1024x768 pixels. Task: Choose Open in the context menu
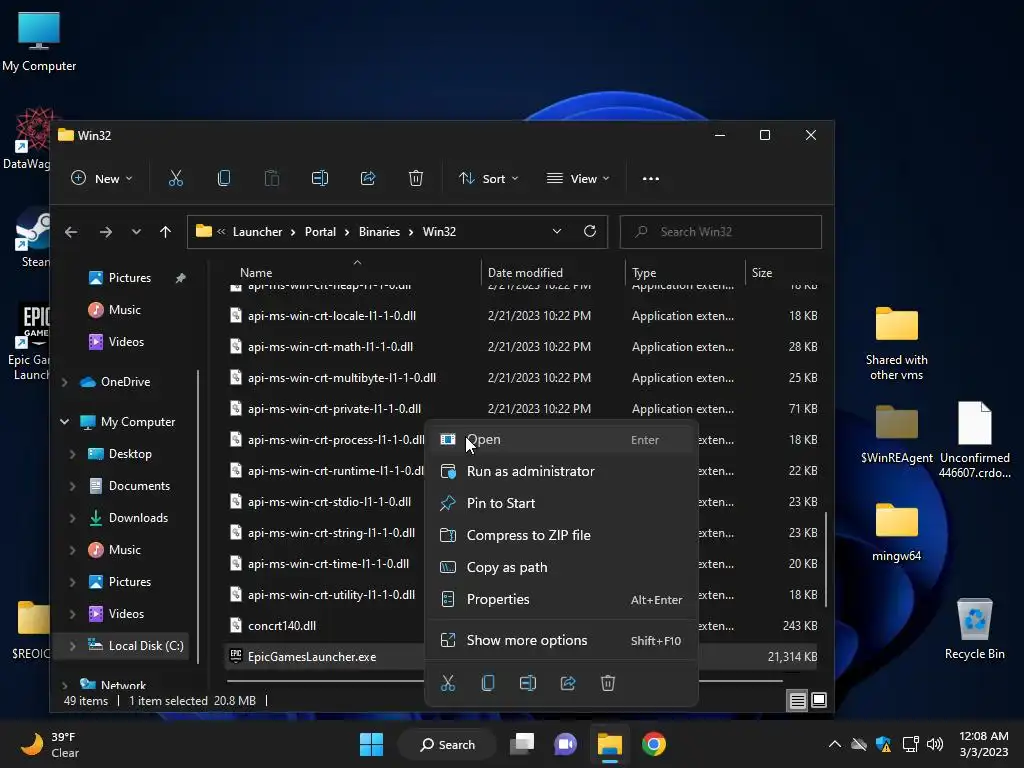point(562,440)
